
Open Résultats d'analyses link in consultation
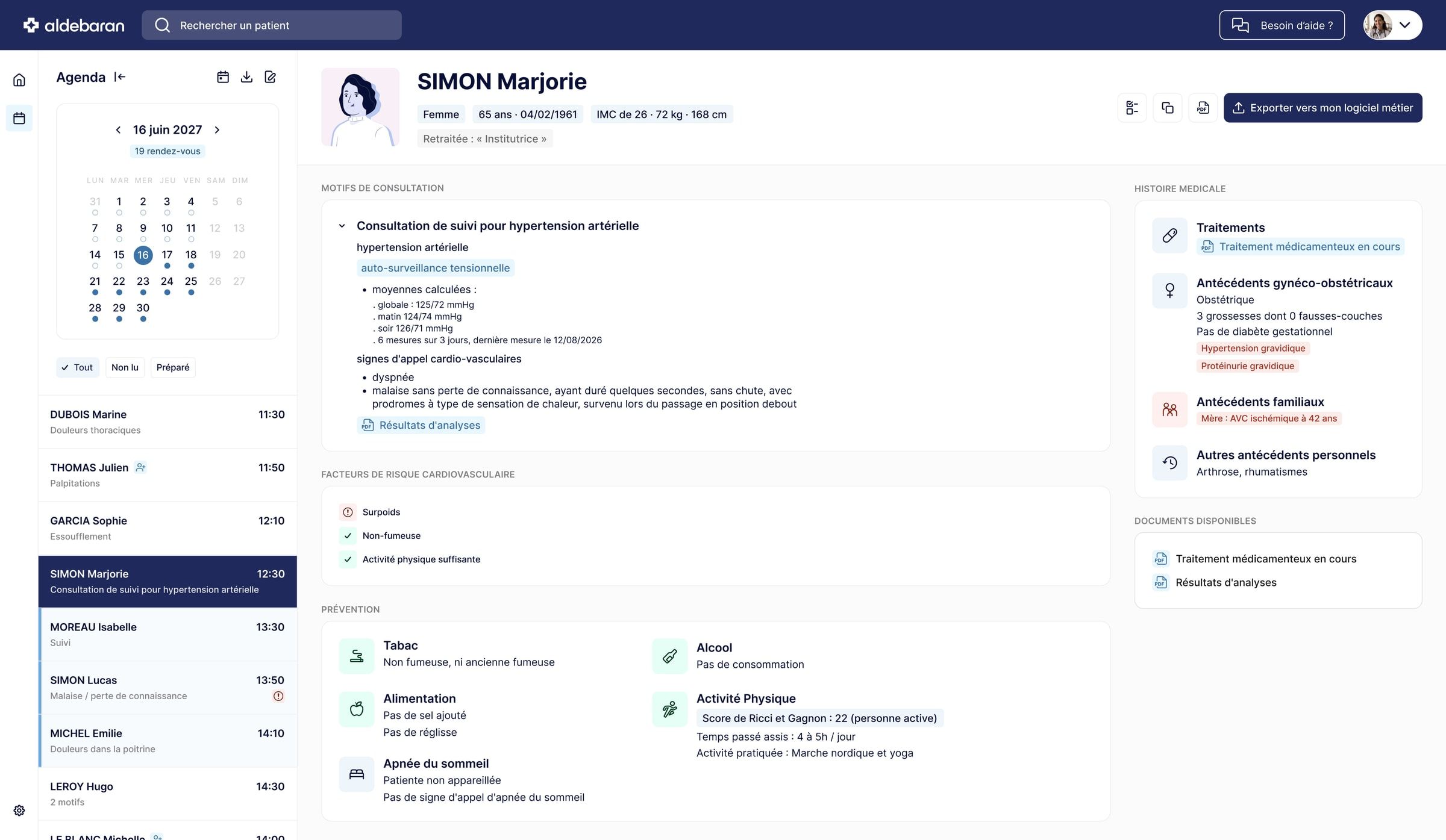[x=421, y=425]
